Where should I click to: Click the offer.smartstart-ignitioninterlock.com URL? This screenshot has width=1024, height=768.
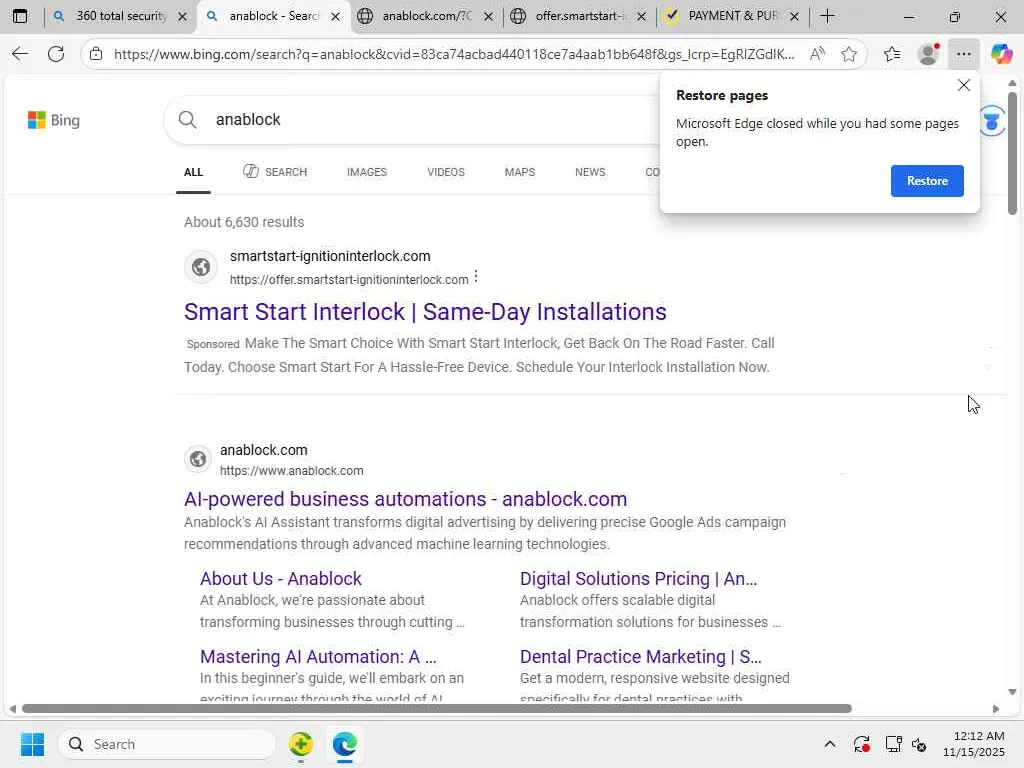click(349, 280)
